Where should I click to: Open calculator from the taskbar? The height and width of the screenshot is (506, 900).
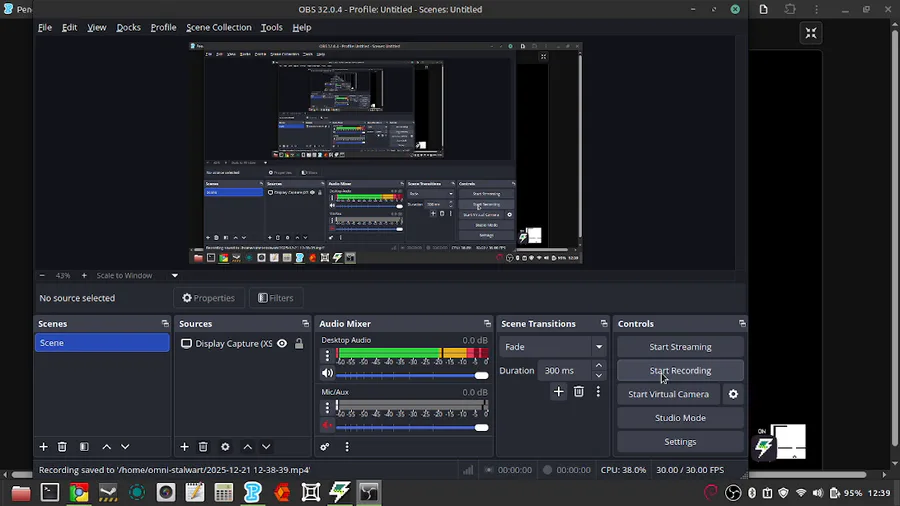tap(223, 492)
